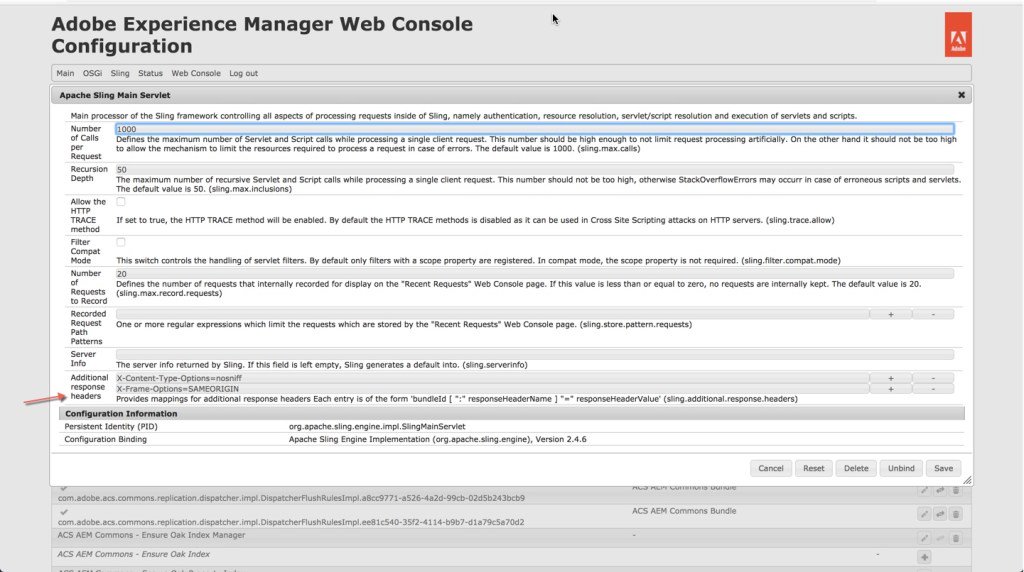Image resolution: width=1024 pixels, height=572 pixels.
Task: Remove the X-Frame-Options=SAMEORIGIN header entry
Action: (933, 389)
